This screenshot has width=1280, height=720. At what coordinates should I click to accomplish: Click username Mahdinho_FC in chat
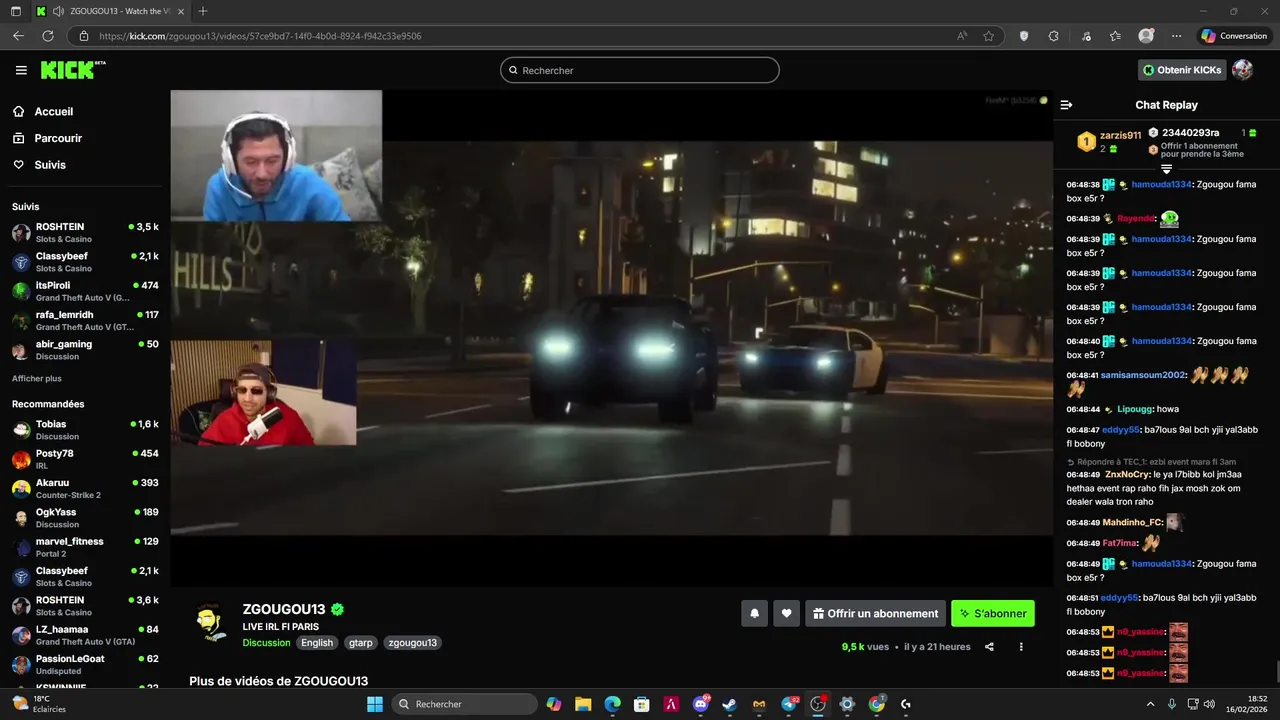(x=1132, y=522)
